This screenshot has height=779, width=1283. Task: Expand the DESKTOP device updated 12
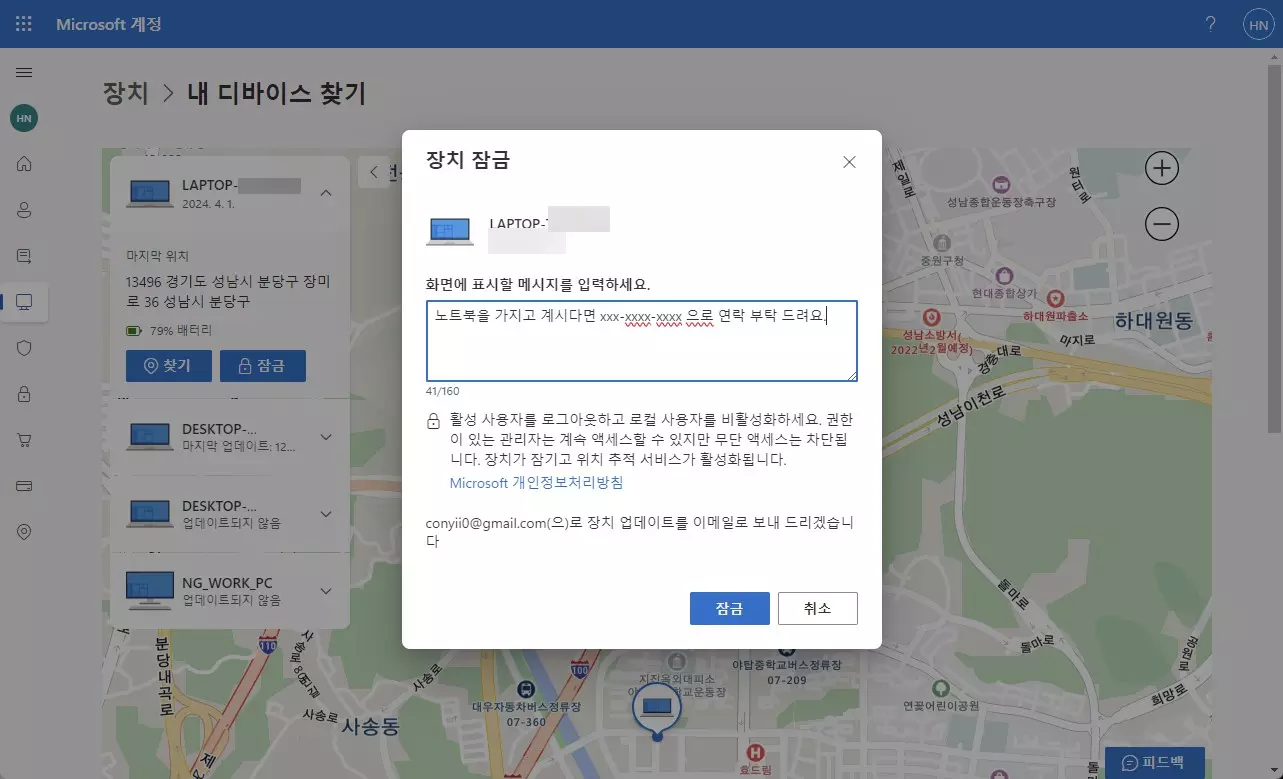326,436
